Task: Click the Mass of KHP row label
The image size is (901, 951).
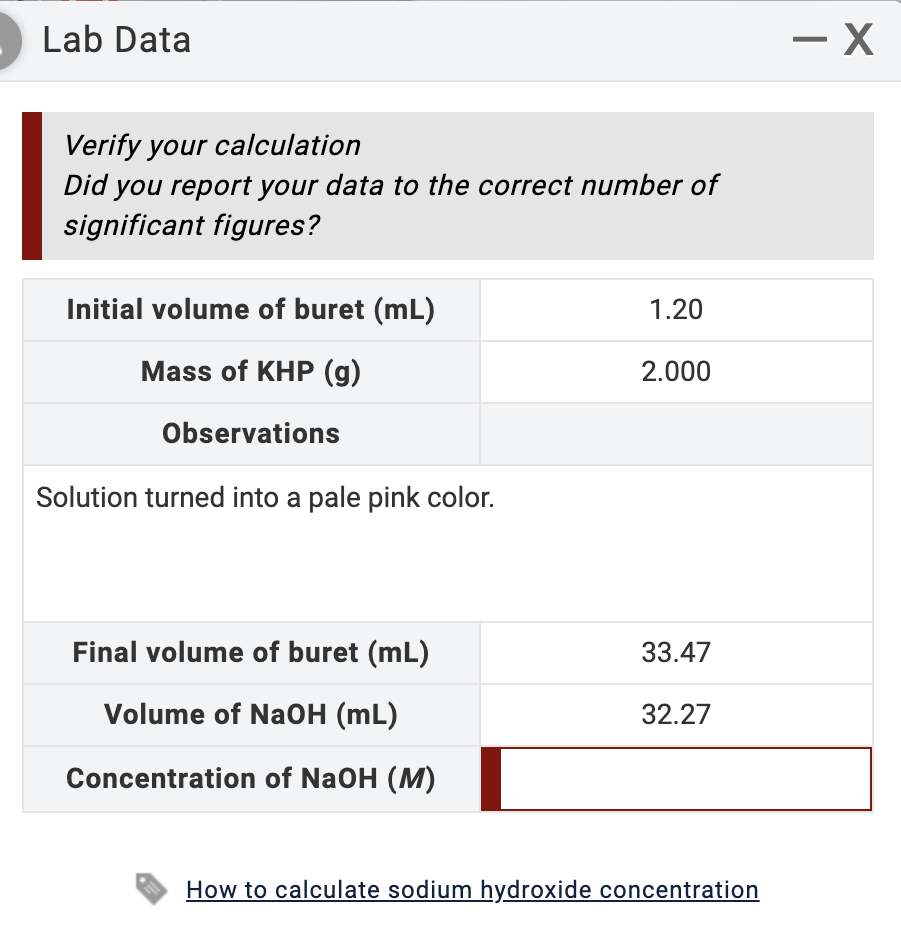Action: [x=250, y=371]
